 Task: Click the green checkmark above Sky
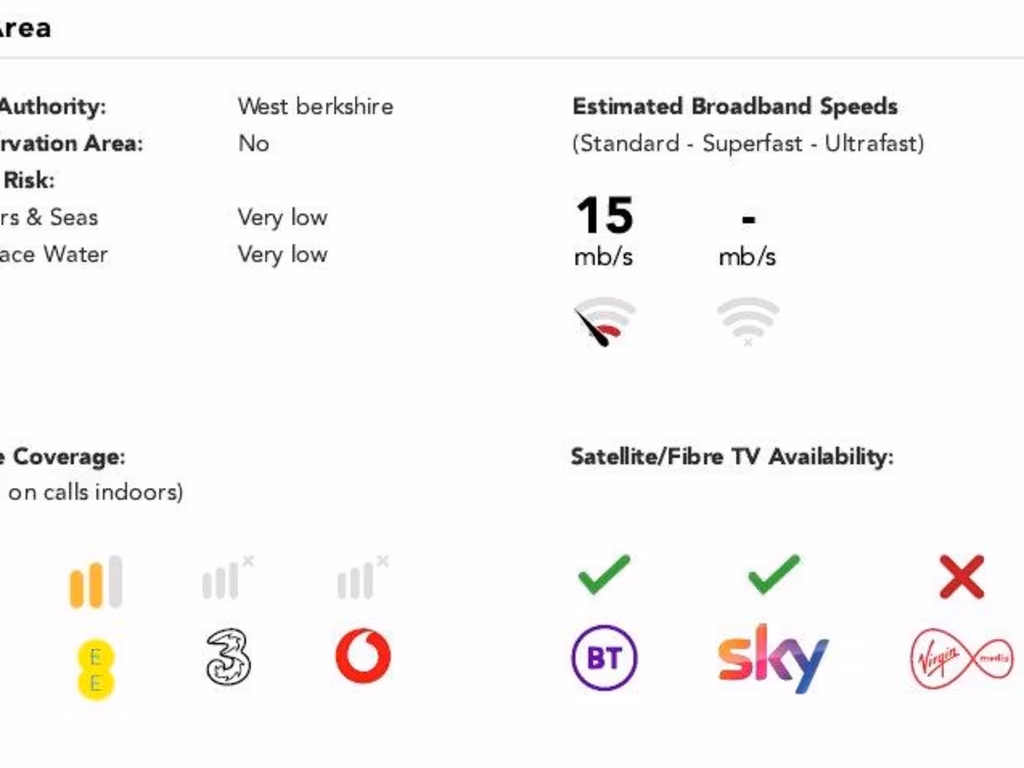774,574
